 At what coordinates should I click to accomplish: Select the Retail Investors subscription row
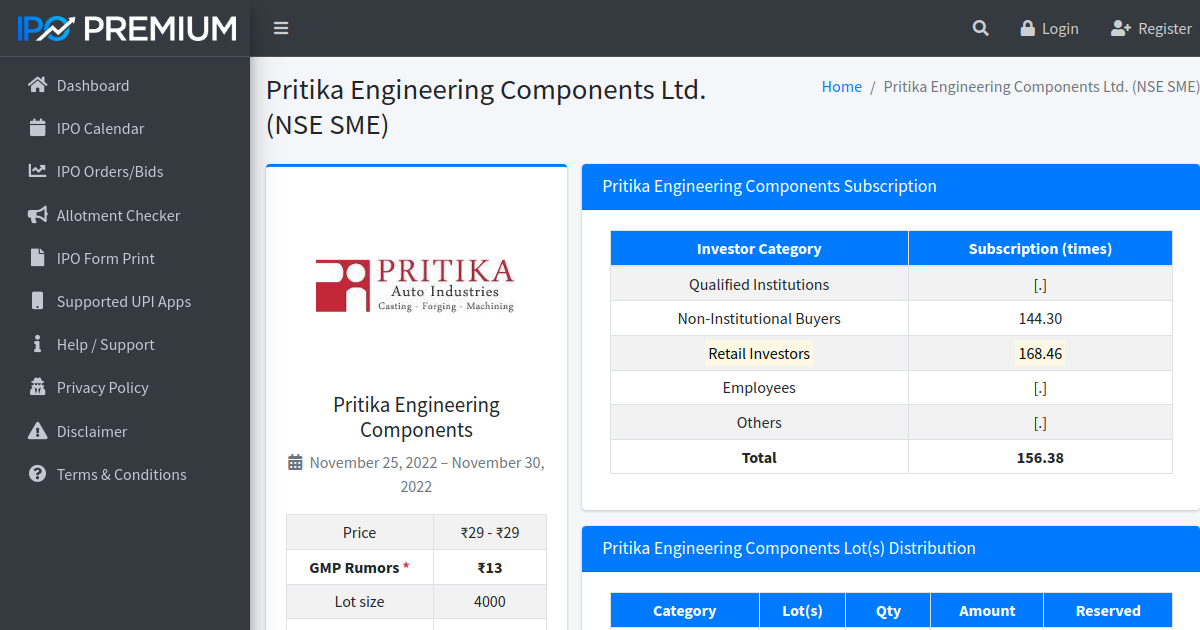[759, 353]
